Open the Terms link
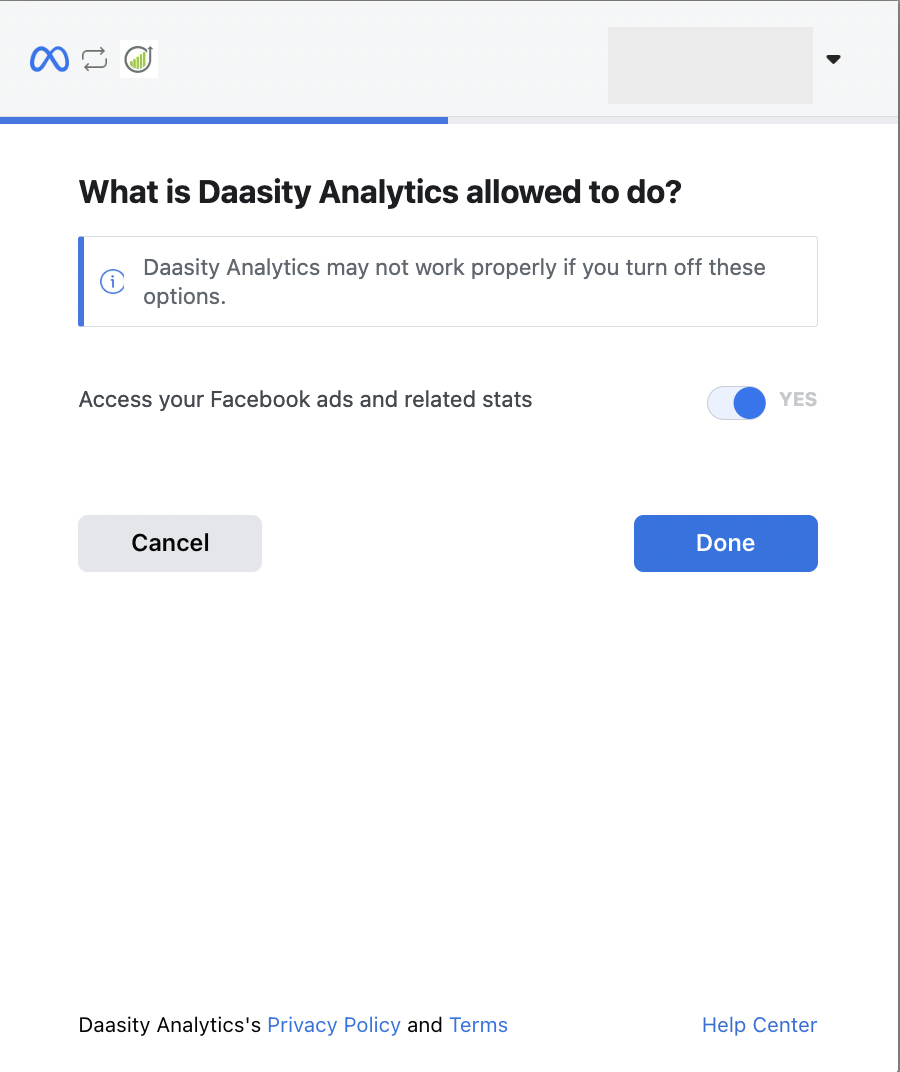 (x=478, y=1025)
